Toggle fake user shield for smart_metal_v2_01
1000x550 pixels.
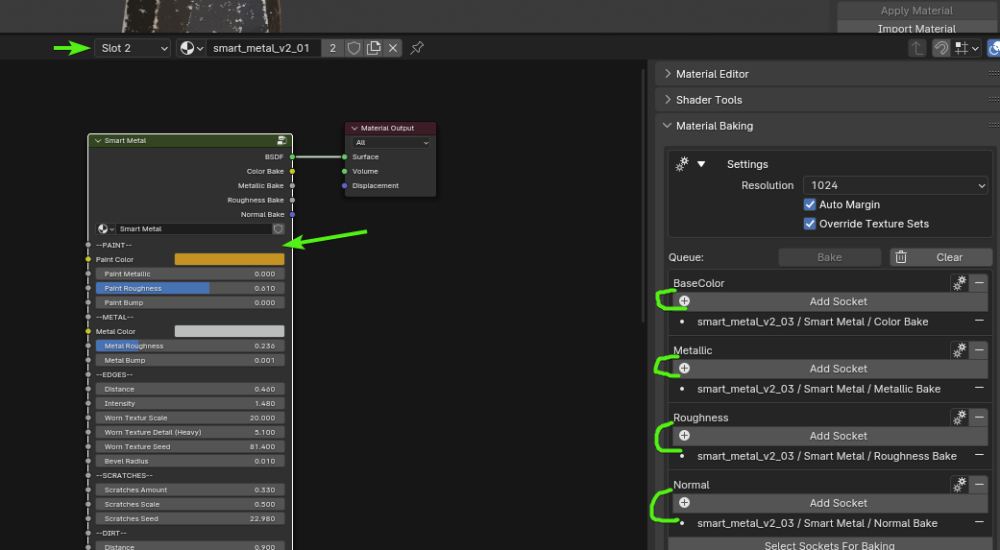354,48
